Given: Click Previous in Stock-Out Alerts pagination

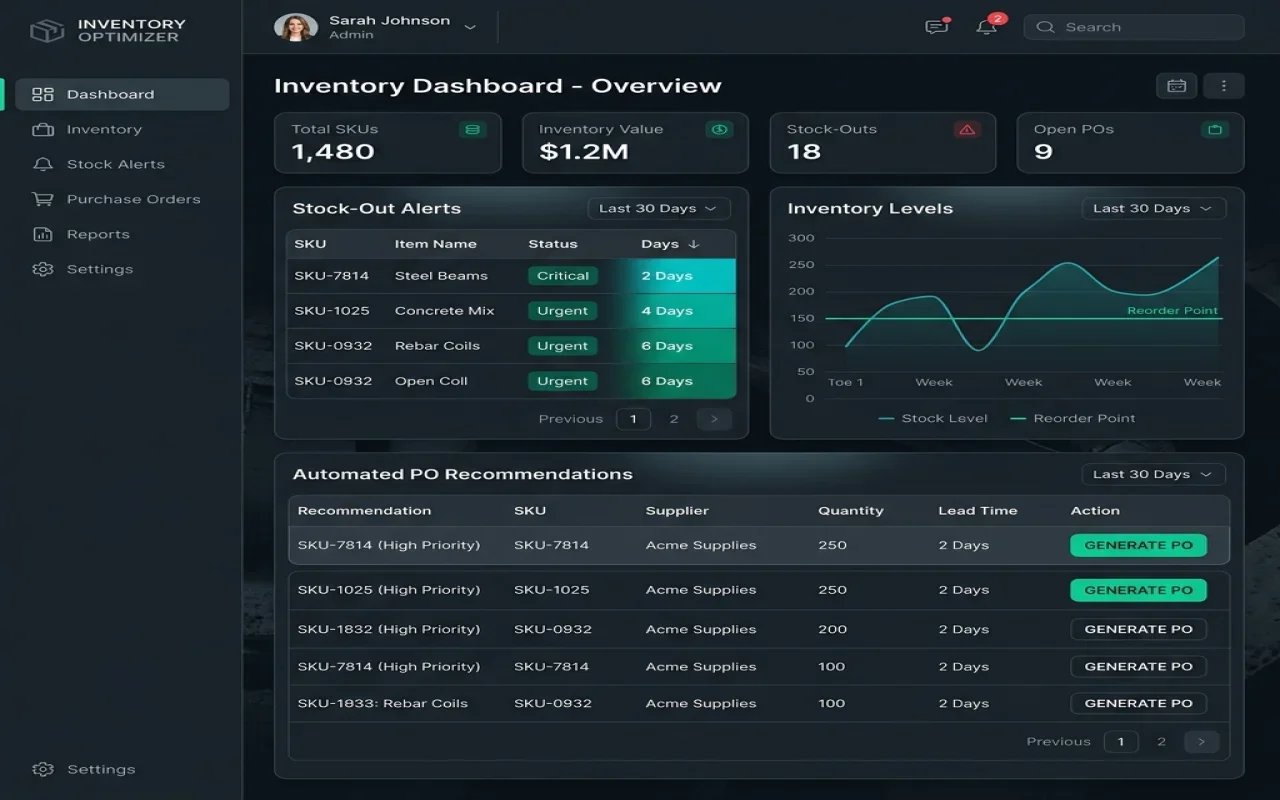Looking at the screenshot, I should 570,420.
